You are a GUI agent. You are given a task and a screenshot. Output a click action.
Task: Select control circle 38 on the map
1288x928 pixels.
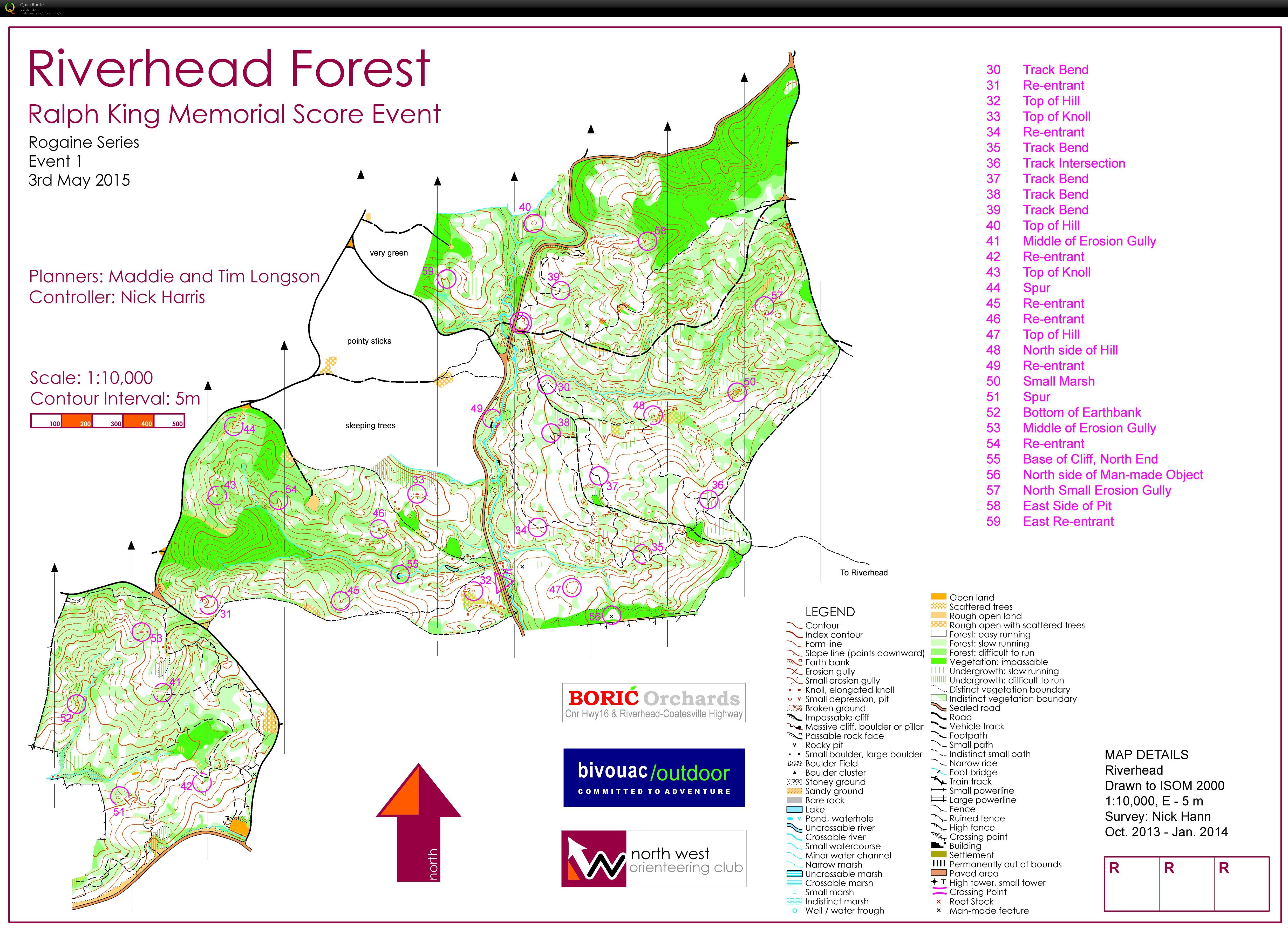551,433
